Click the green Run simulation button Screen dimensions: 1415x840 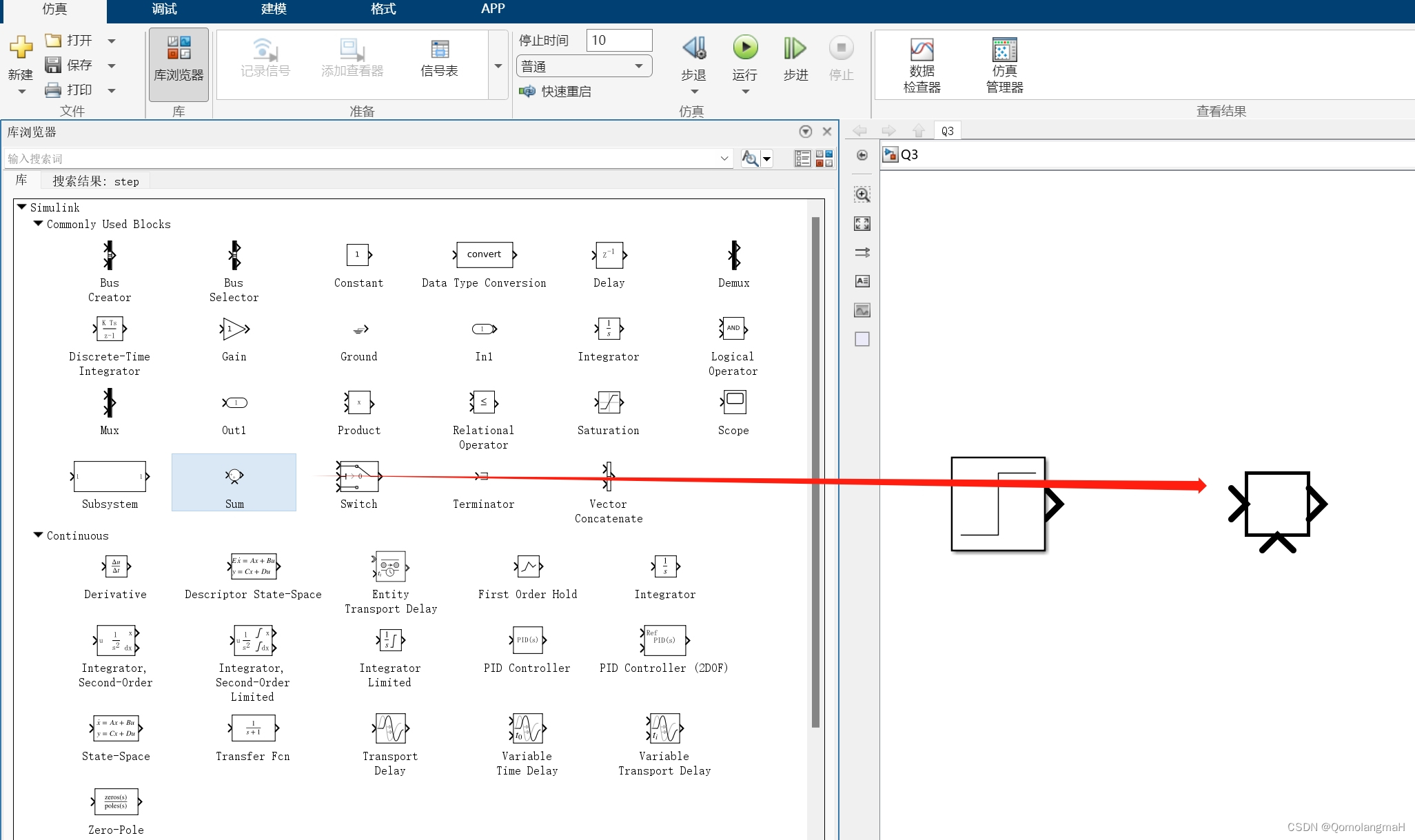[744, 48]
